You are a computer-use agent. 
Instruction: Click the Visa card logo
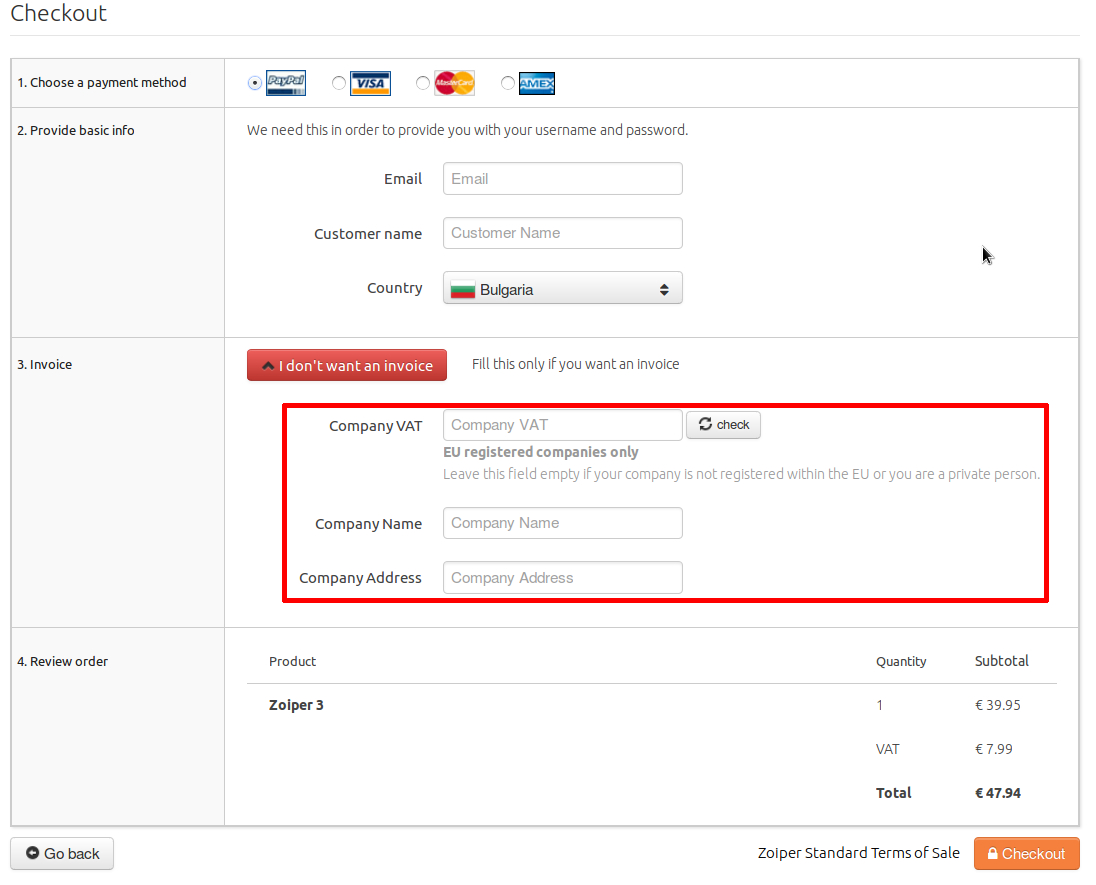[370, 83]
